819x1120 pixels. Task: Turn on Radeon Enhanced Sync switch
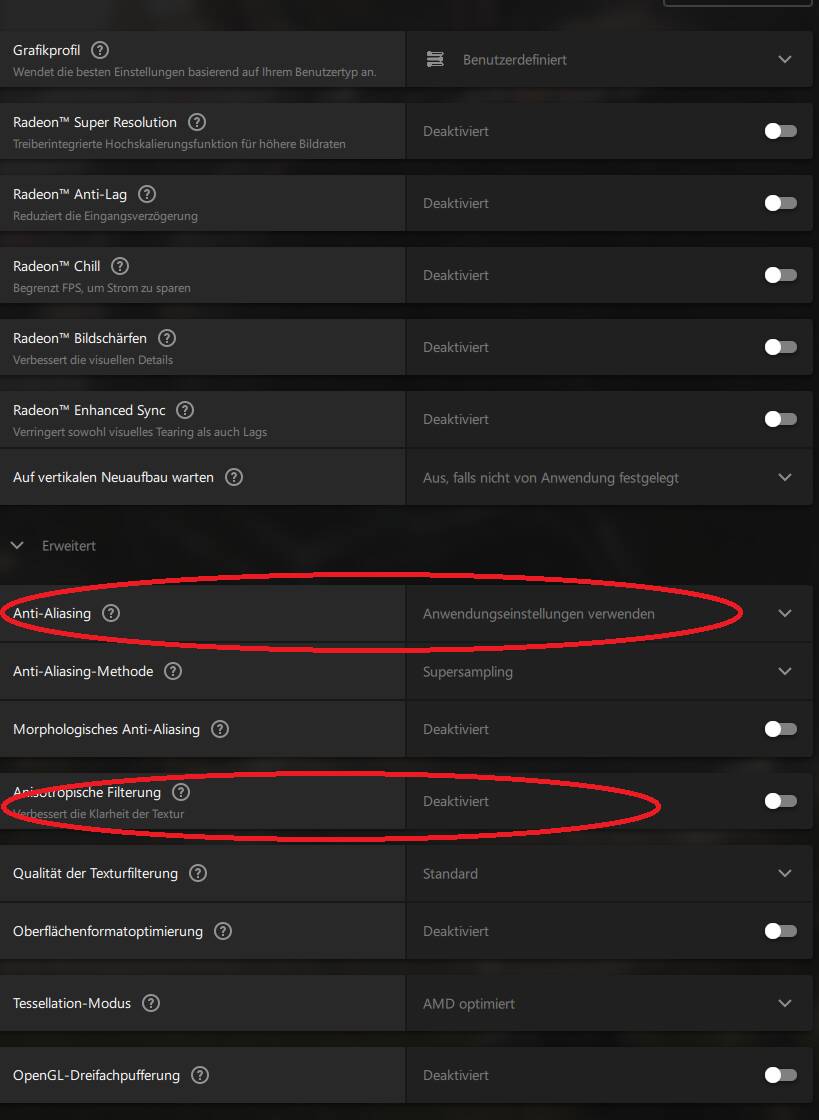coord(780,419)
